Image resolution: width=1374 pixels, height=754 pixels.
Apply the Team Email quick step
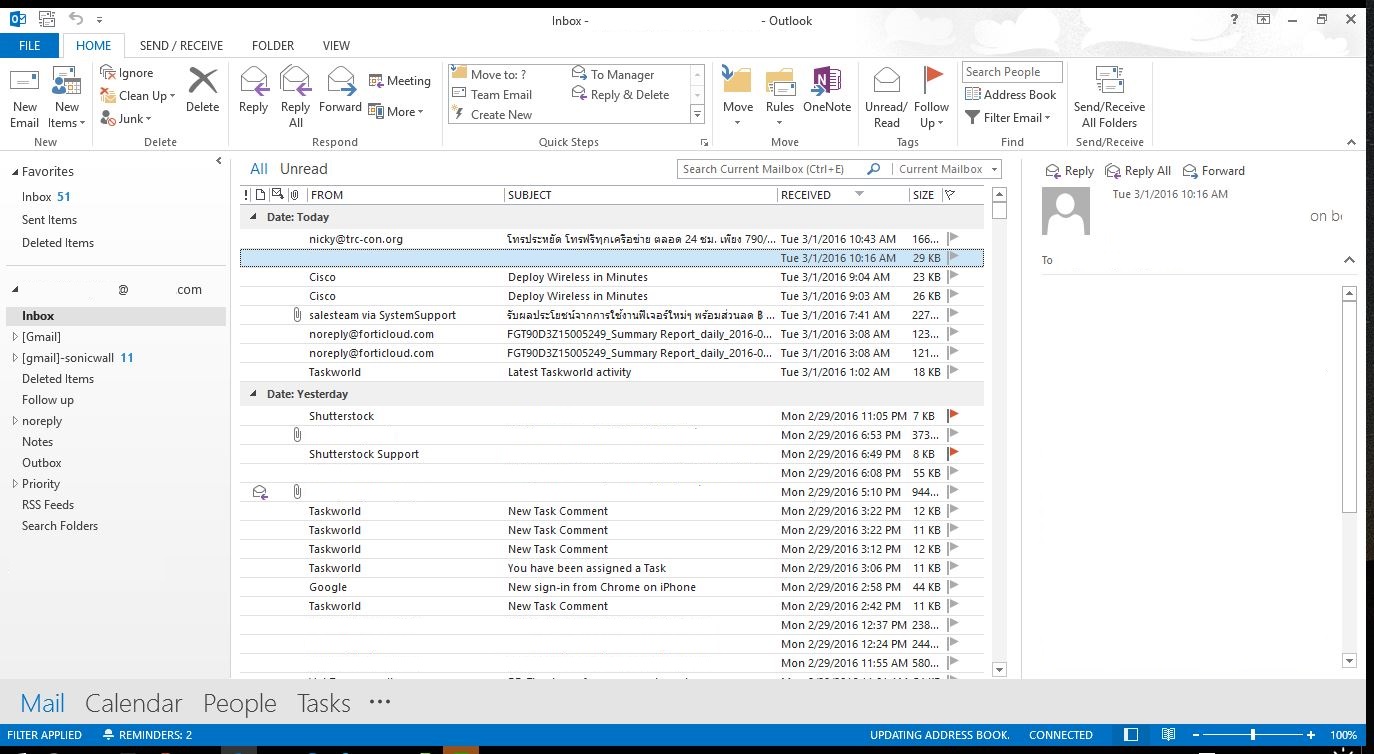492,95
